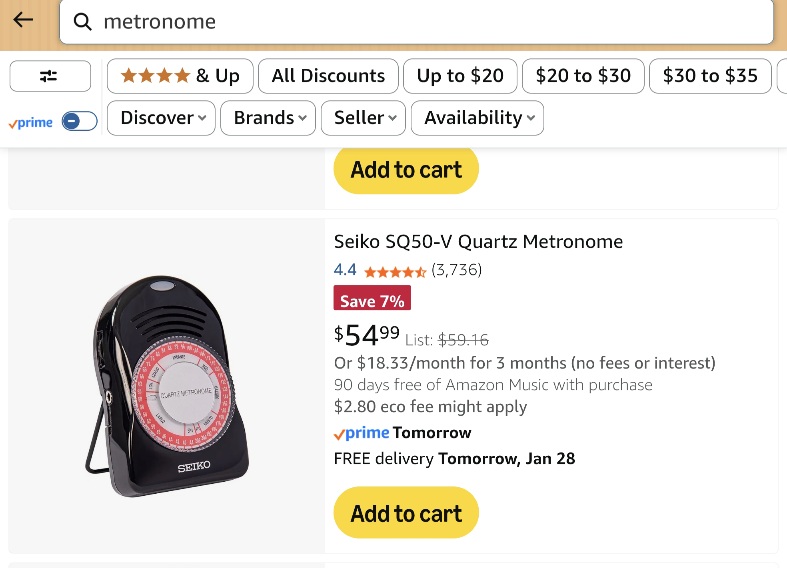Tap the back arrow icon
This screenshot has width=787, height=568.
click(x=23, y=21)
